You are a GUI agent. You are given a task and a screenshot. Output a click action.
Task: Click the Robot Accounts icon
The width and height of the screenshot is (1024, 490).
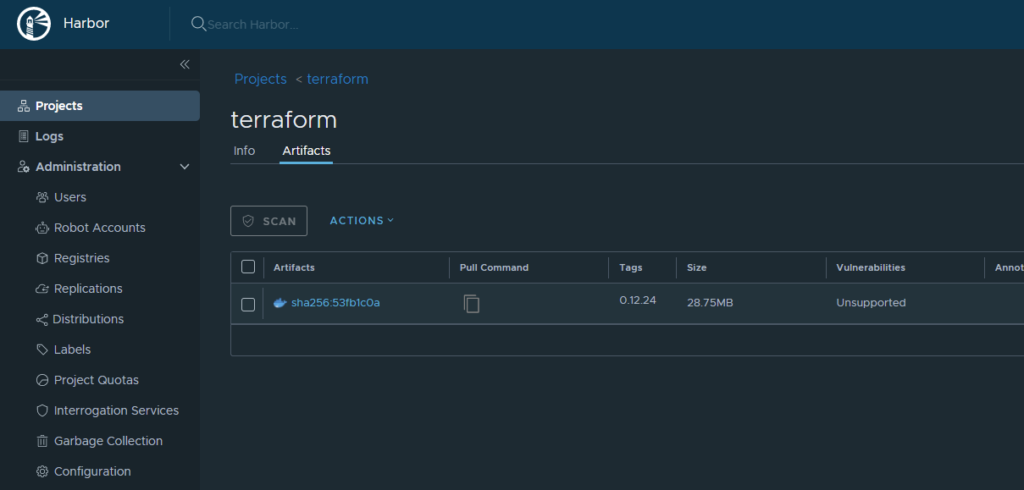tap(42, 228)
